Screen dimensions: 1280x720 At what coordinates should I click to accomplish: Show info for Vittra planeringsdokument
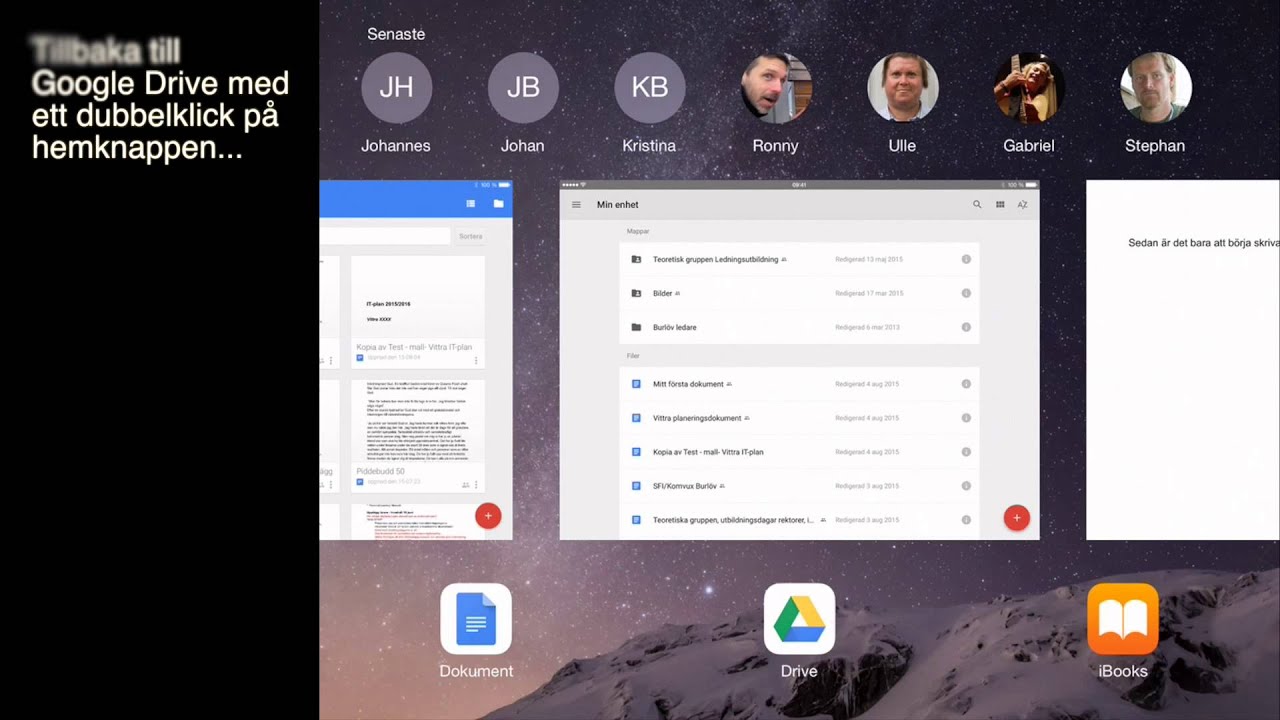[x=966, y=418]
